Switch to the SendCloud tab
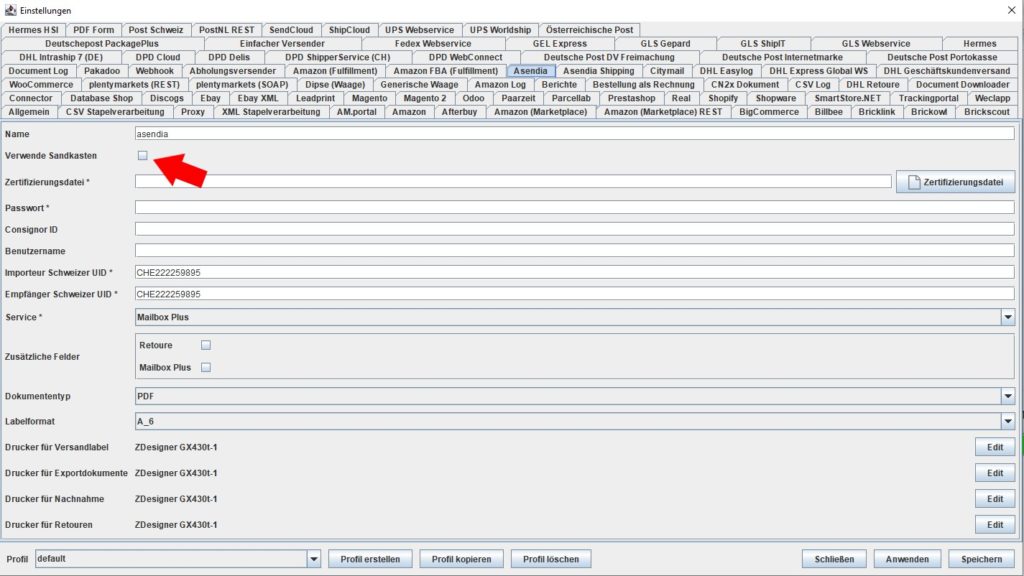Screen dimensions: 1024x576 coord(291,30)
